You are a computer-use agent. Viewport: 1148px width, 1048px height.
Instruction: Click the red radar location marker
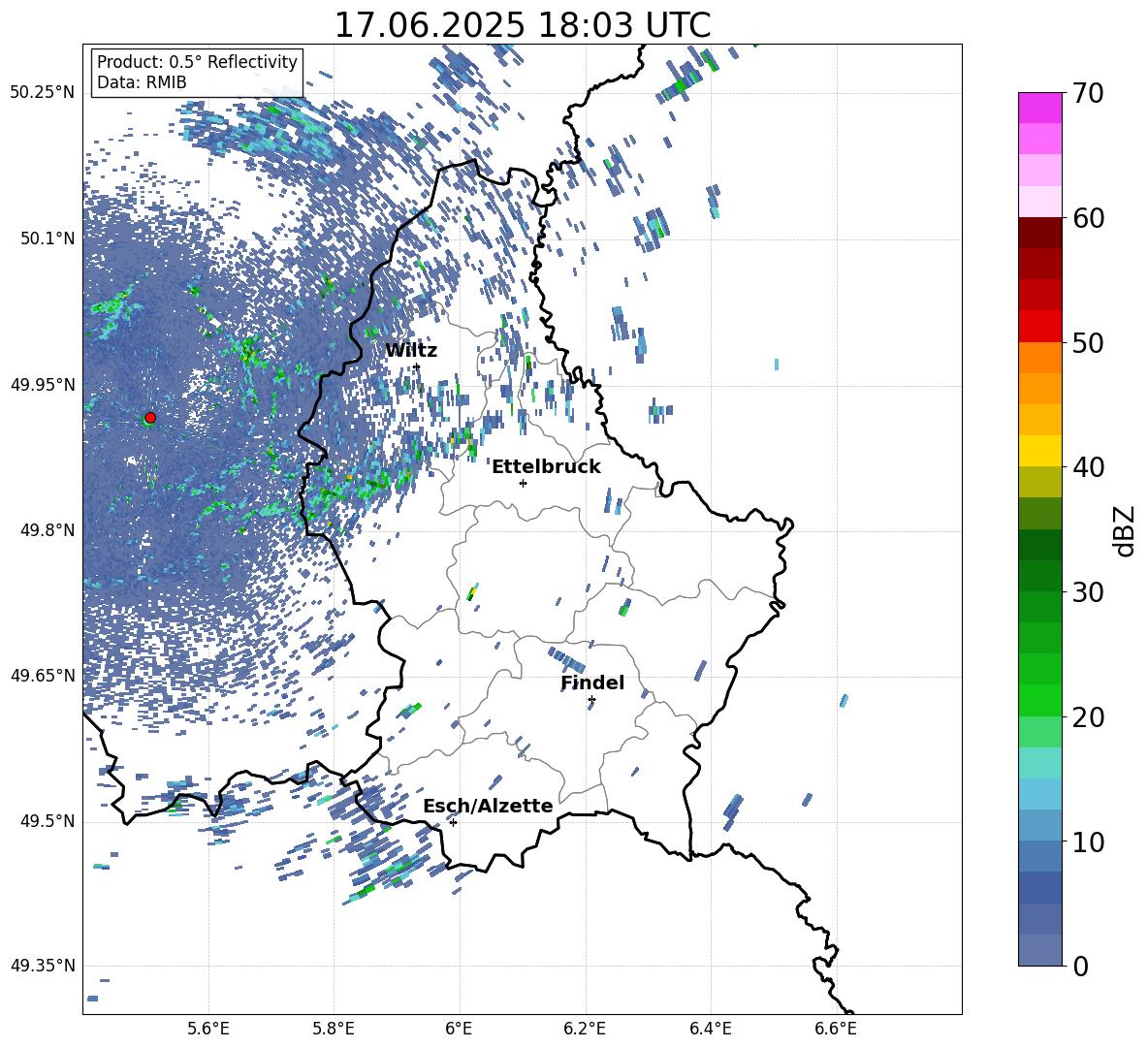pyautogui.click(x=150, y=418)
